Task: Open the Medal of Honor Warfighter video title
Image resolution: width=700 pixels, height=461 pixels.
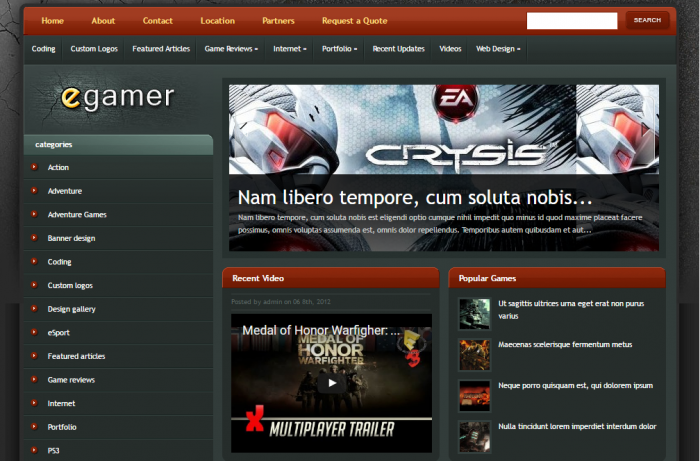Action: coord(321,330)
